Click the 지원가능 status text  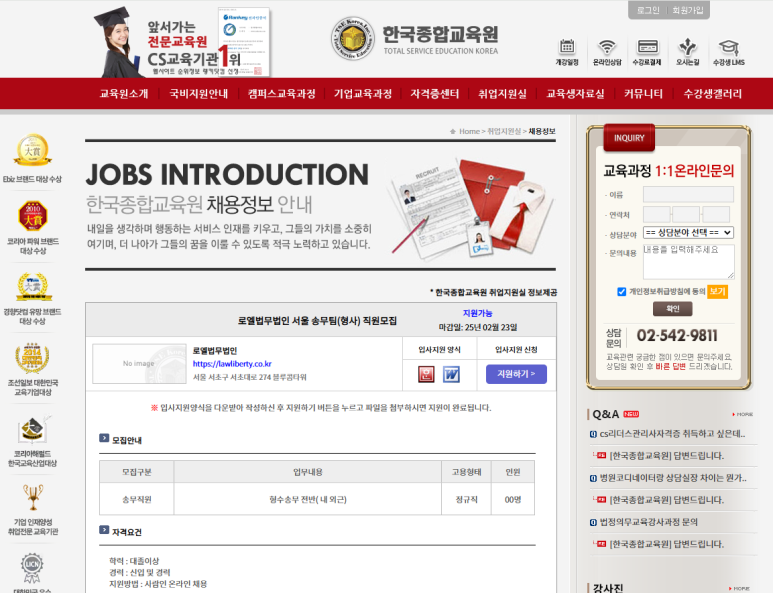[478, 313]
